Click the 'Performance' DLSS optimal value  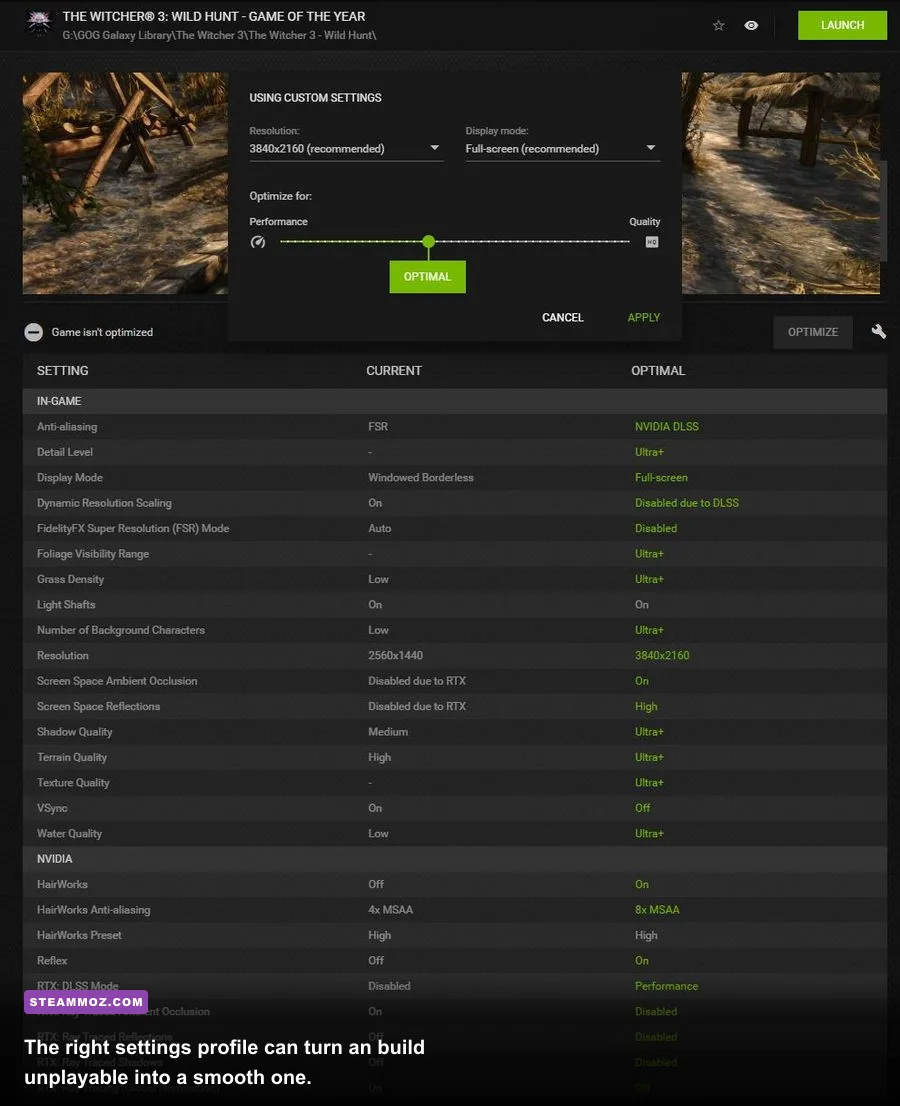pos(667,985)
